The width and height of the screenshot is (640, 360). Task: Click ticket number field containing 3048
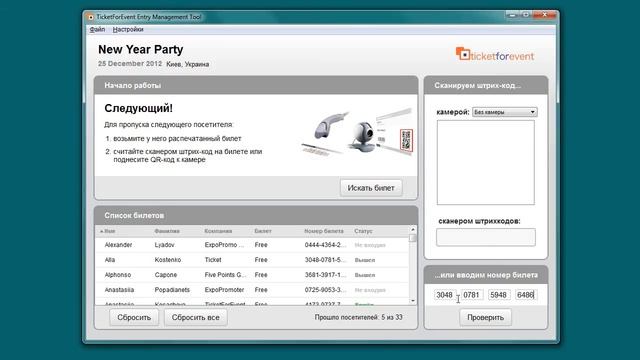click(444, 295)
